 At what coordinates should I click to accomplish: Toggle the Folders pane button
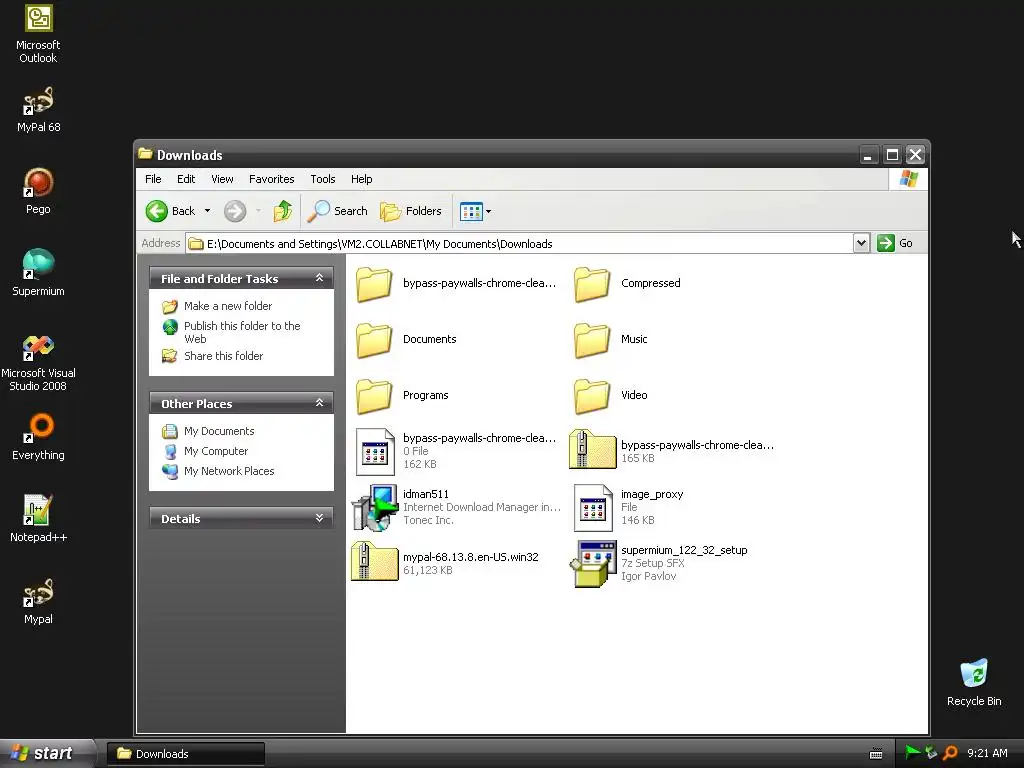click(411, 211)
